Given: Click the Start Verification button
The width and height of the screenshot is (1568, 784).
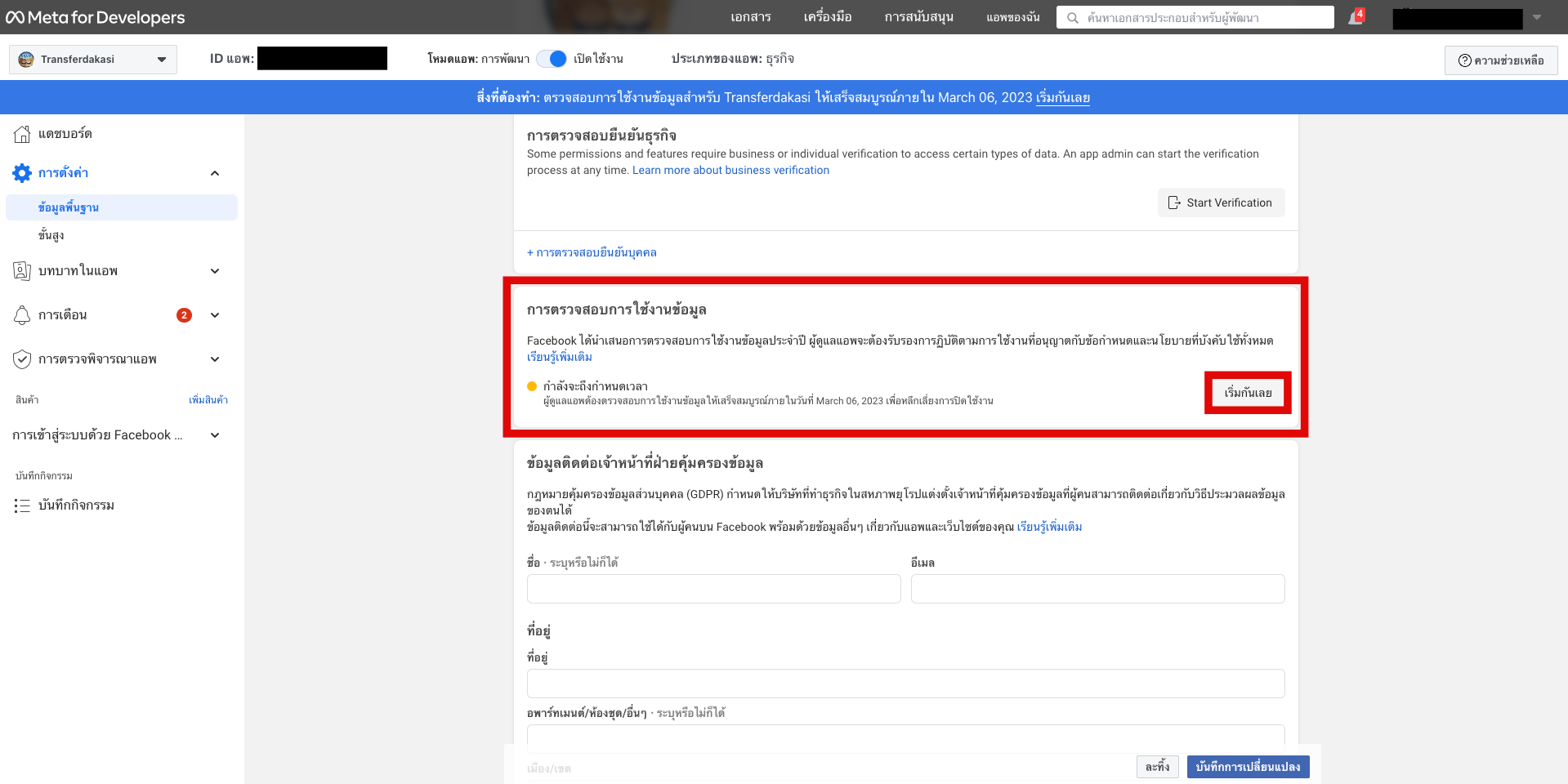Looking at the screenshot, I should pos(1221,203).
